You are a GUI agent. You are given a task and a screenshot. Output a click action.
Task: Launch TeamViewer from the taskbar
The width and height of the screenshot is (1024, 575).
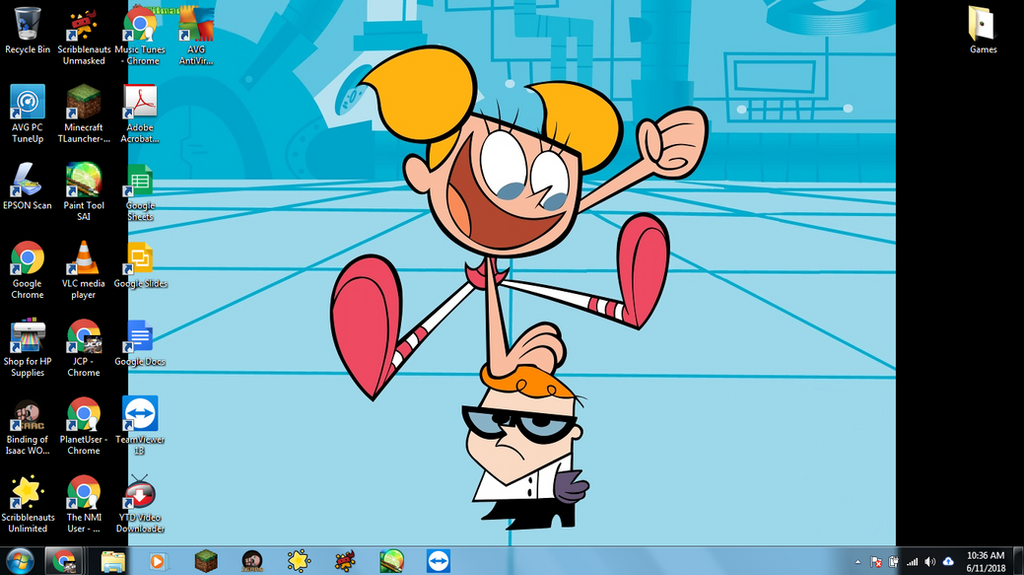438,561
